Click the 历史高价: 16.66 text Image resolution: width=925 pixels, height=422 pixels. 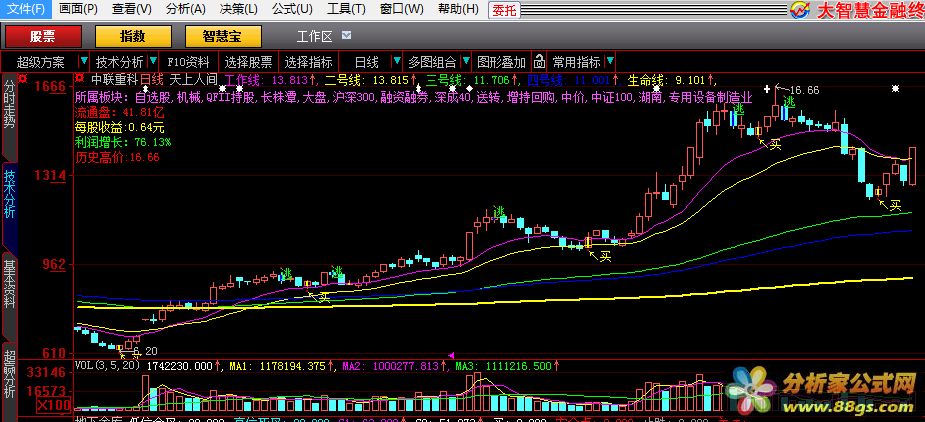(117, 157)
